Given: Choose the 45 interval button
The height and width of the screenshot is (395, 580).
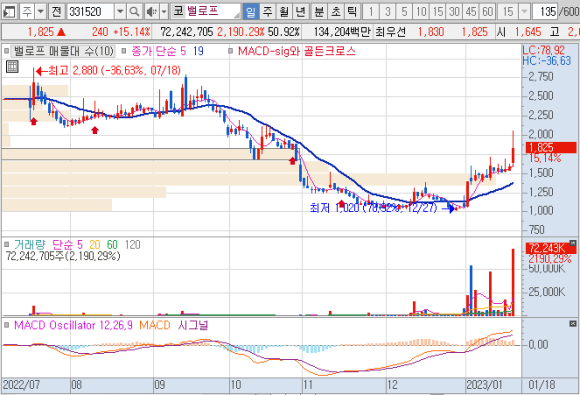Looking at the screenshot, I should point(471,12).
